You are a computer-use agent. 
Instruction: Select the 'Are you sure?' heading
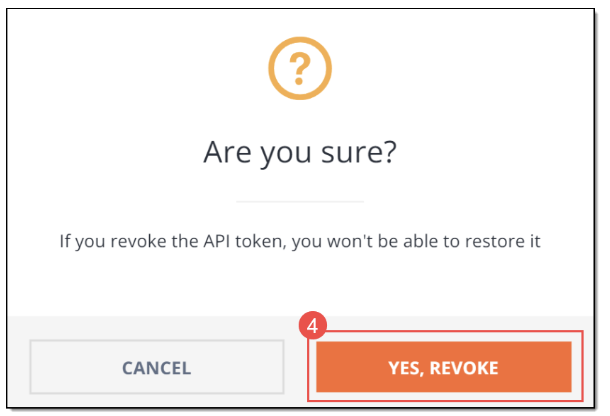300,153
